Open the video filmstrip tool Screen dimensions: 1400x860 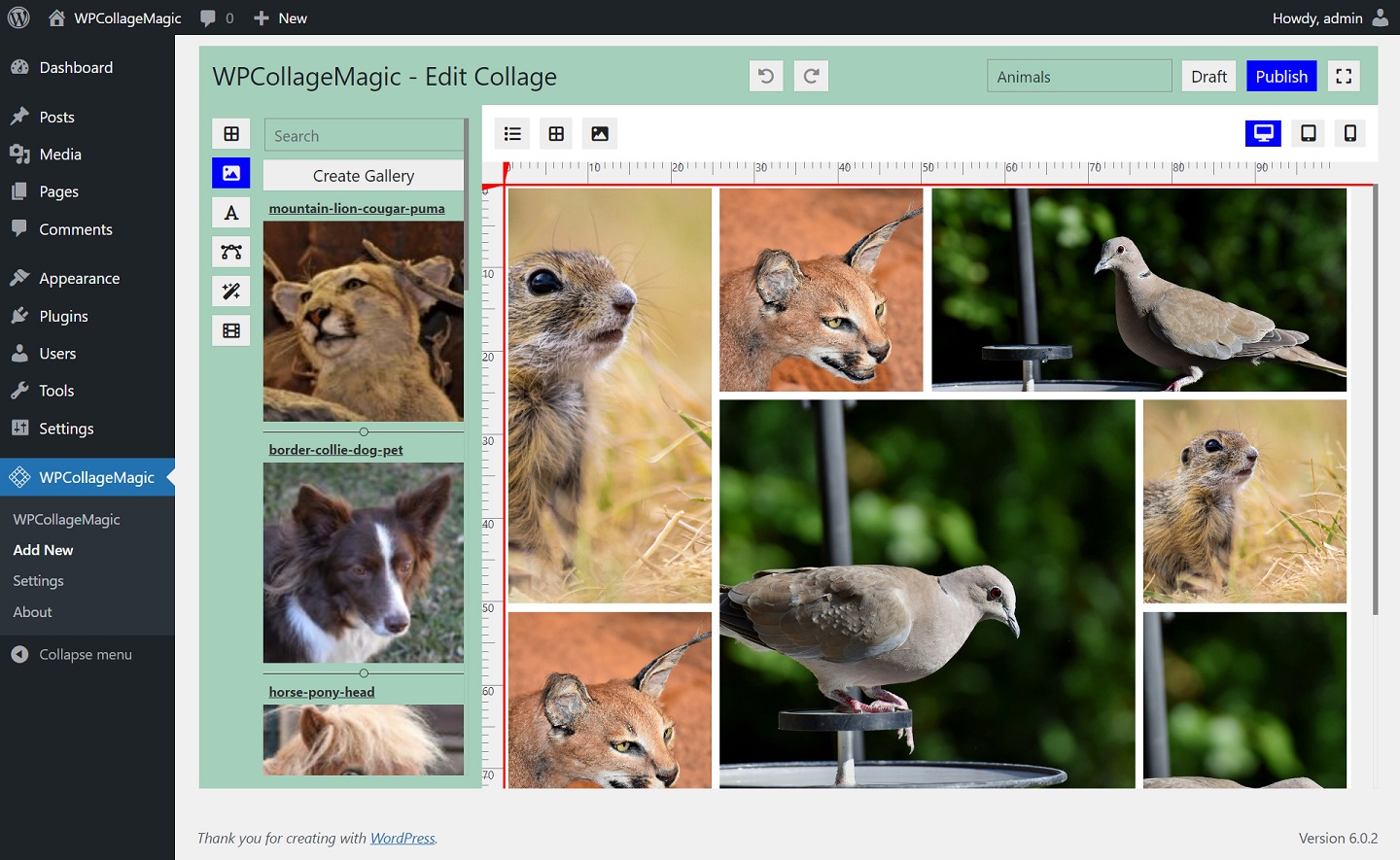pyautogui.click(x=230, y=330)
